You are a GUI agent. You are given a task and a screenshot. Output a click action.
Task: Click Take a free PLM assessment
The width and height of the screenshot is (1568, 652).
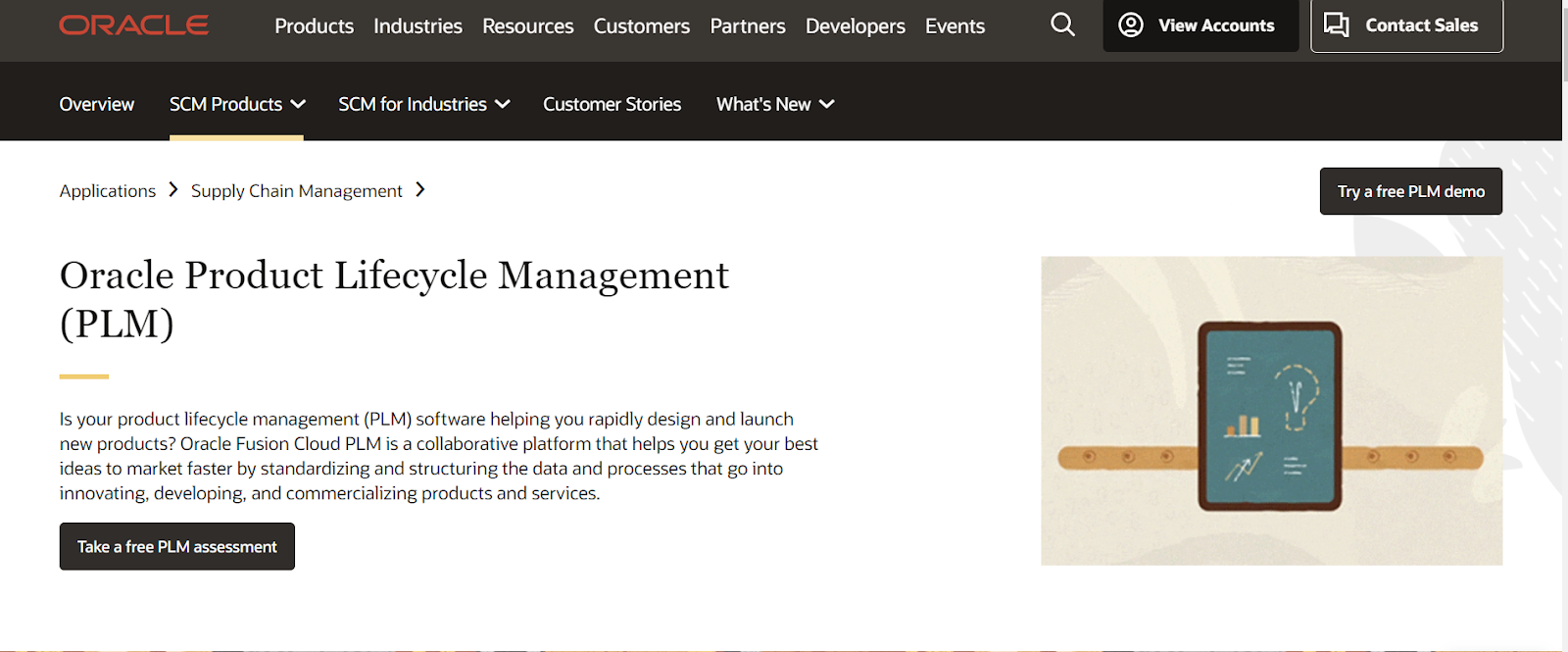pos(177,546)
